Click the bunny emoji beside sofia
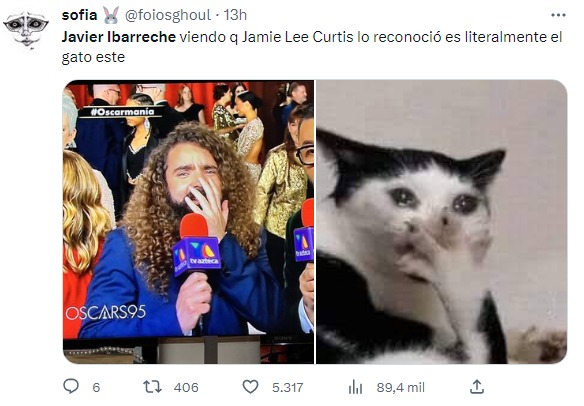 [x=111, y=15]
